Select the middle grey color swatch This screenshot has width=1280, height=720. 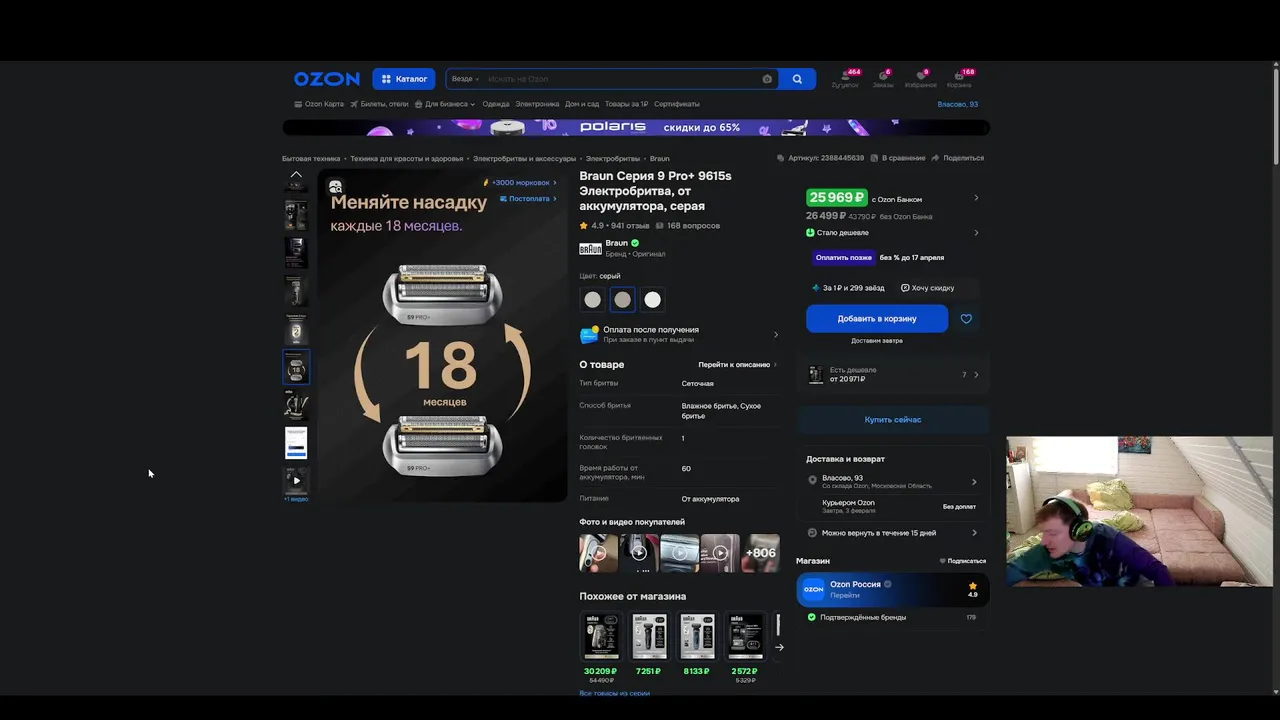623,300
